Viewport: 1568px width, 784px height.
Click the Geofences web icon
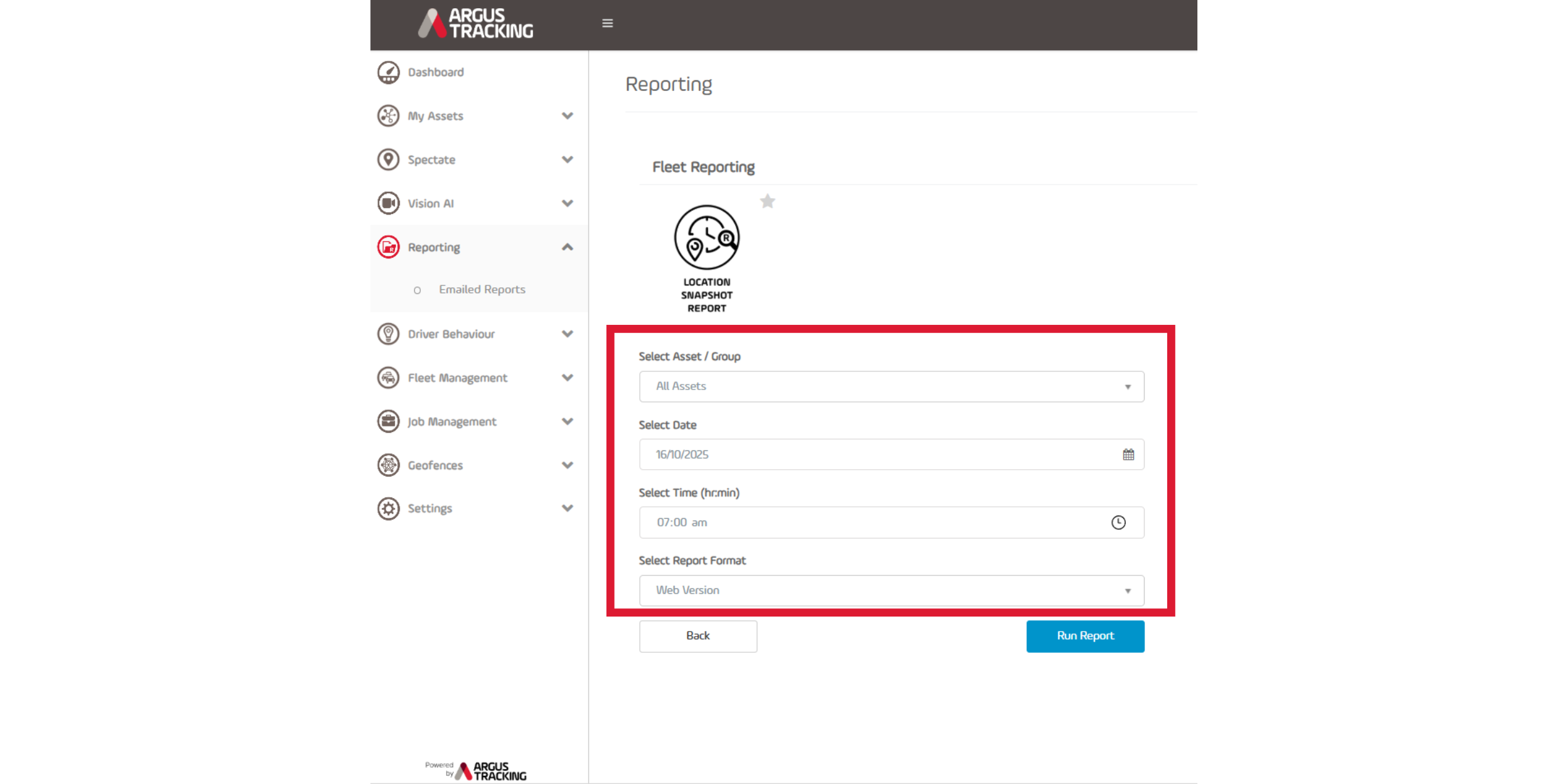click(x=388, y=465)
